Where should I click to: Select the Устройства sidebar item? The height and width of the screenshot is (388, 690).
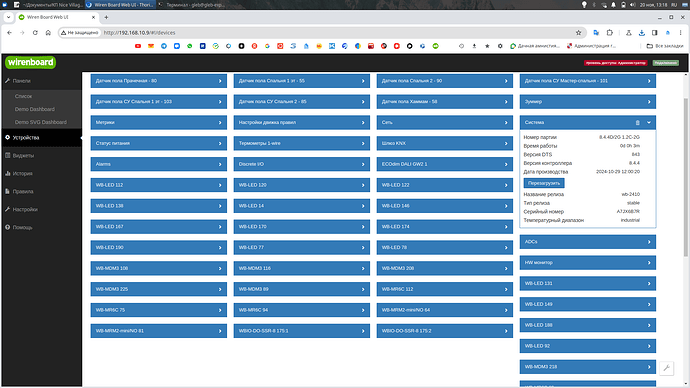point(41,137)
